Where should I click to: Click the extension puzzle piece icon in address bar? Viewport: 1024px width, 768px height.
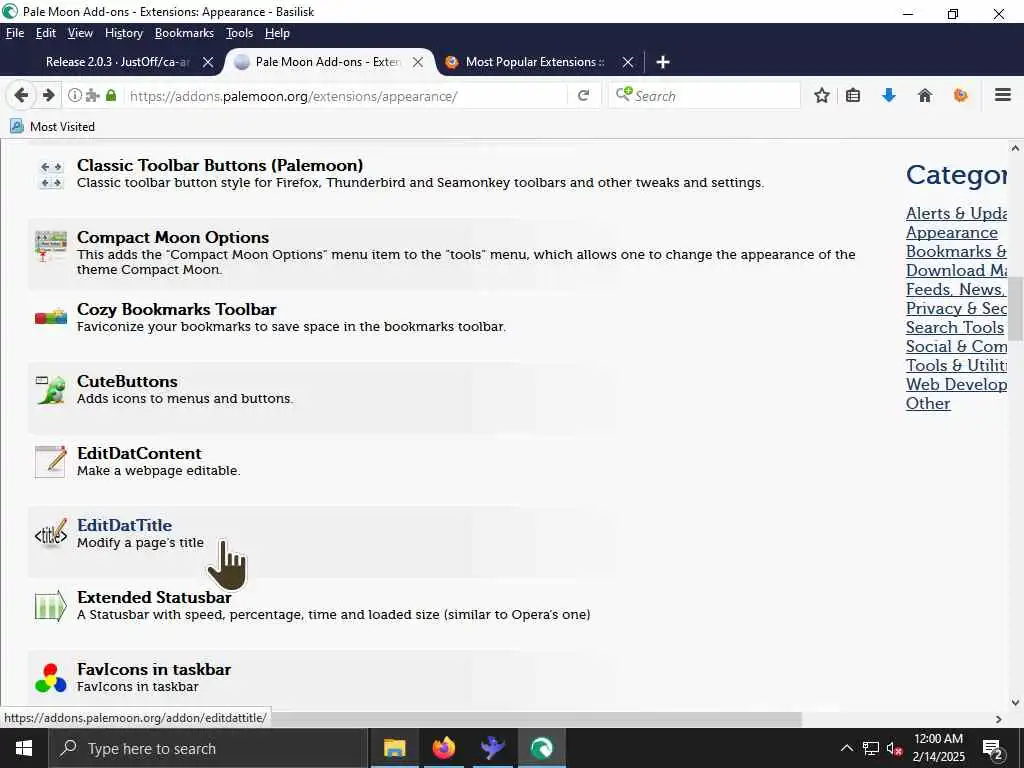(93, 95)
